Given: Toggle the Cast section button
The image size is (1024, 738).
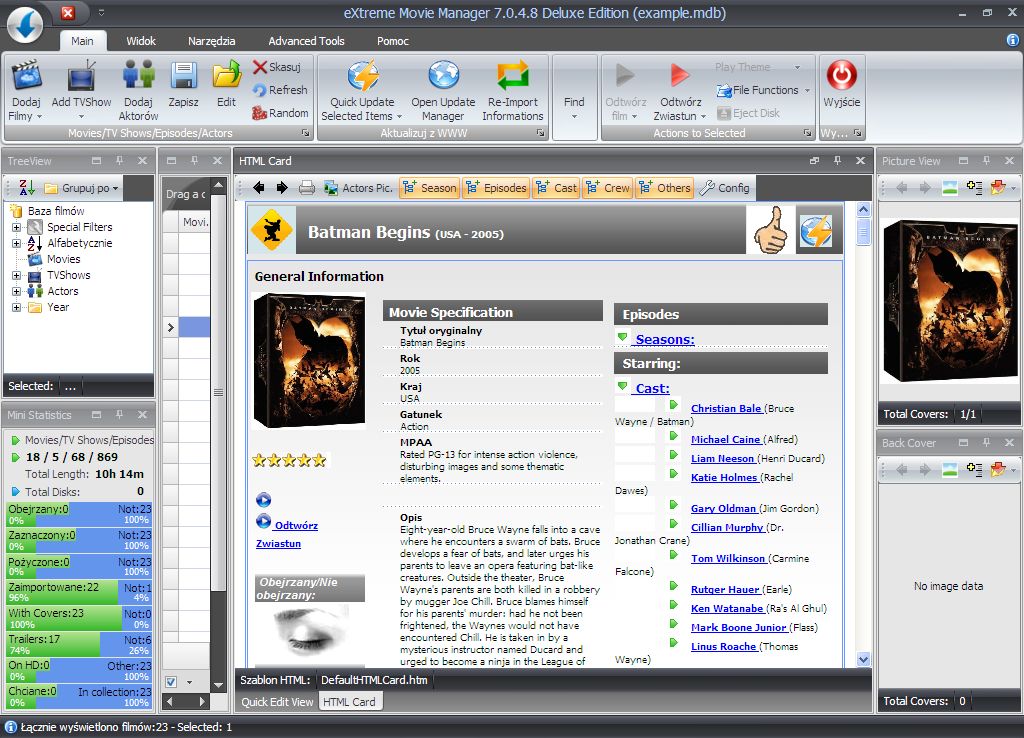Looking at the screenshot, I should (x=556, y=188).
